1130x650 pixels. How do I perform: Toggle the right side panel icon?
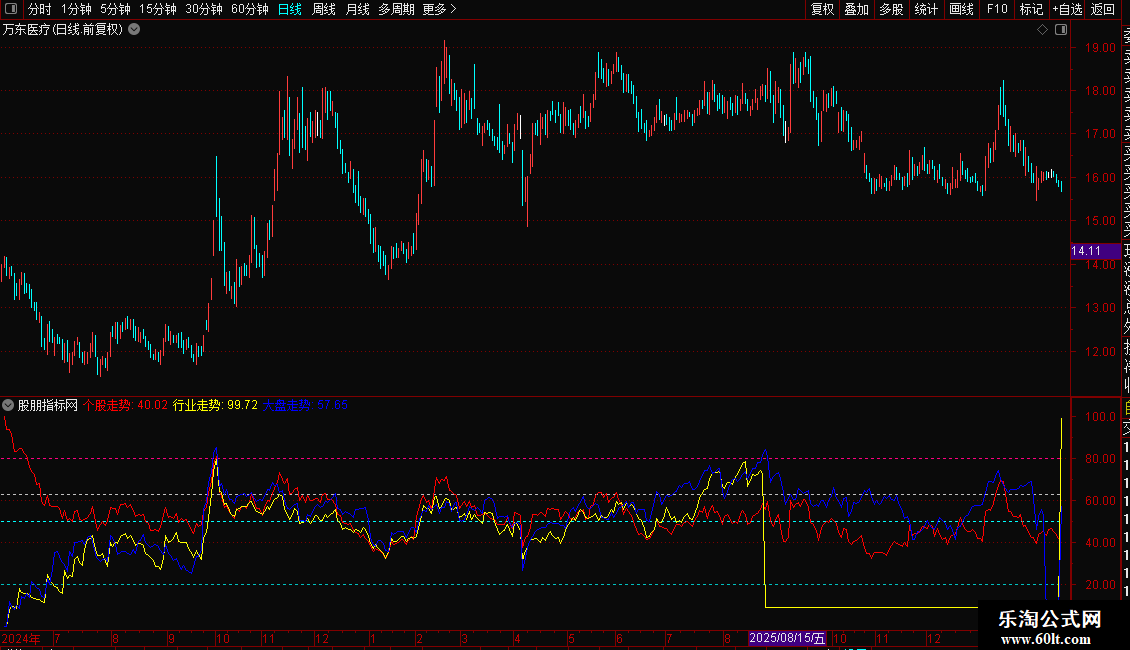(1061, 30)
